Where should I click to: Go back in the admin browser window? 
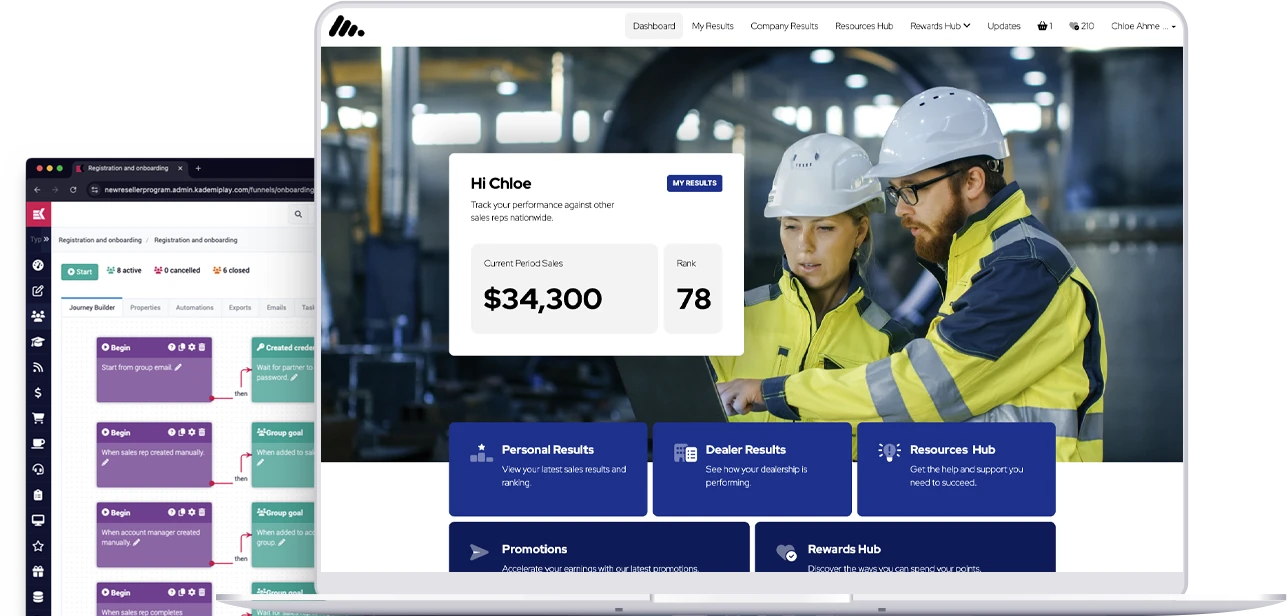tap(38, 189)
